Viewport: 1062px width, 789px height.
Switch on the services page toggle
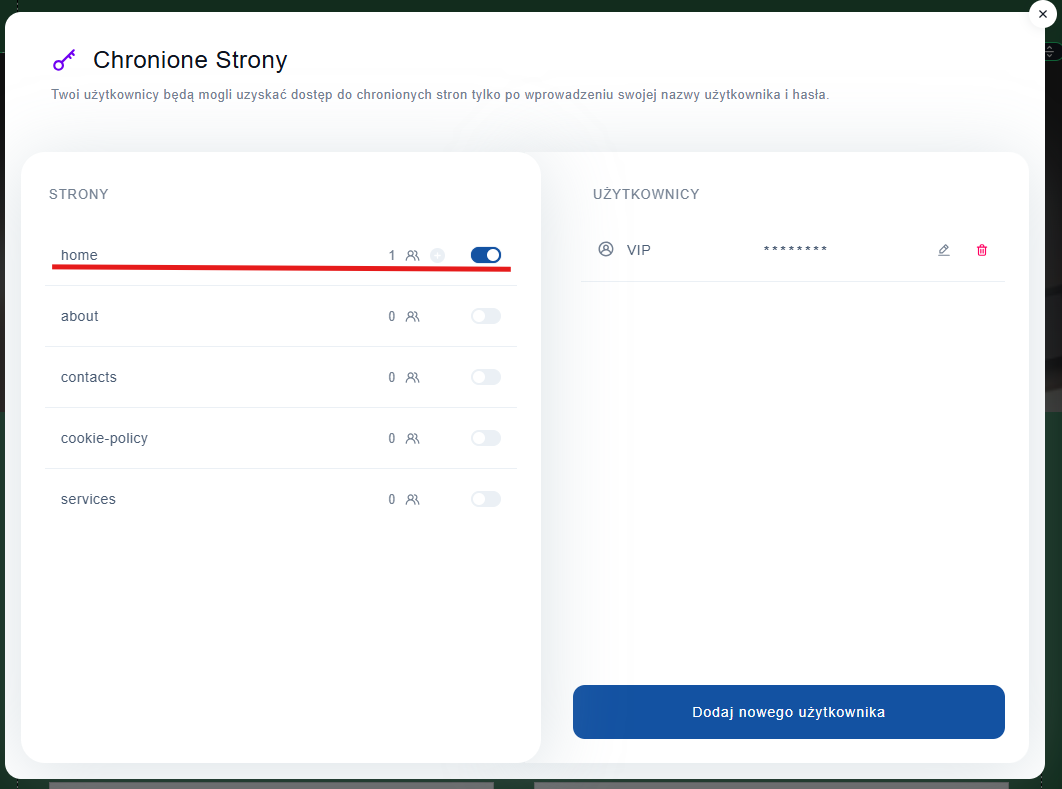486,499
